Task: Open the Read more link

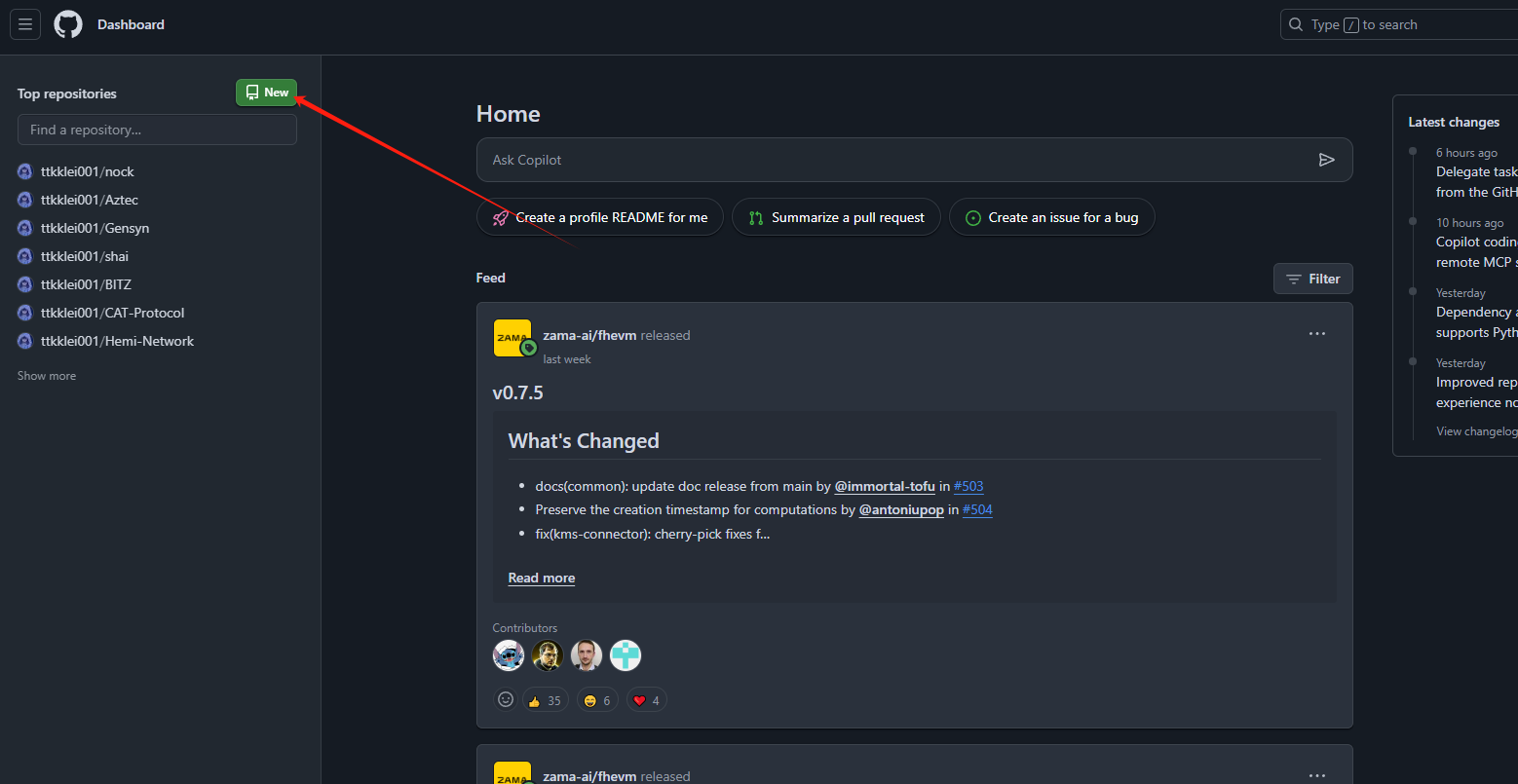Action: [541, 578]
